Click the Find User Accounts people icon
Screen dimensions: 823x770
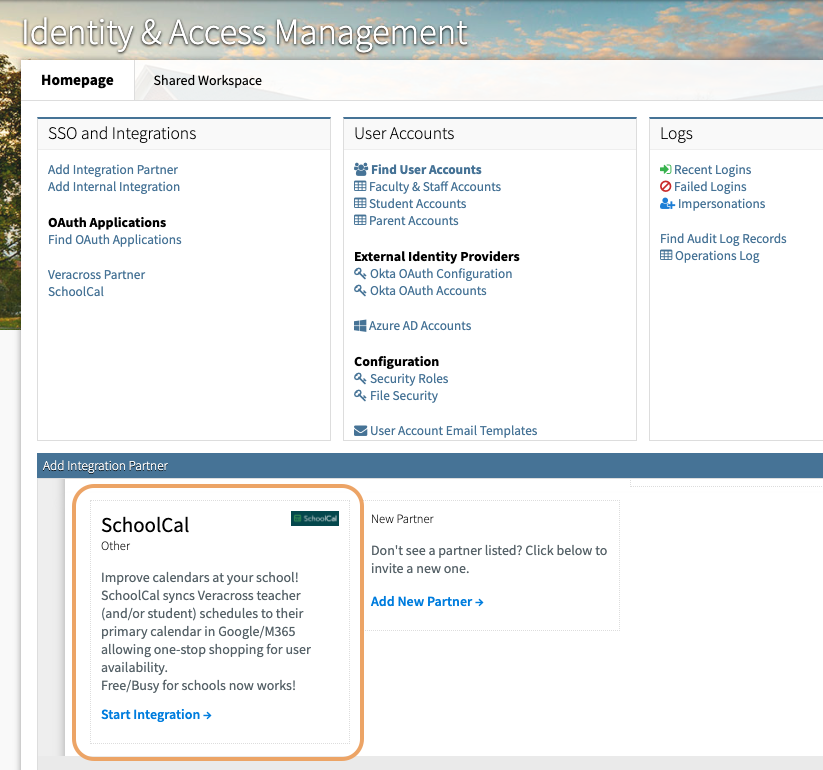361,170
